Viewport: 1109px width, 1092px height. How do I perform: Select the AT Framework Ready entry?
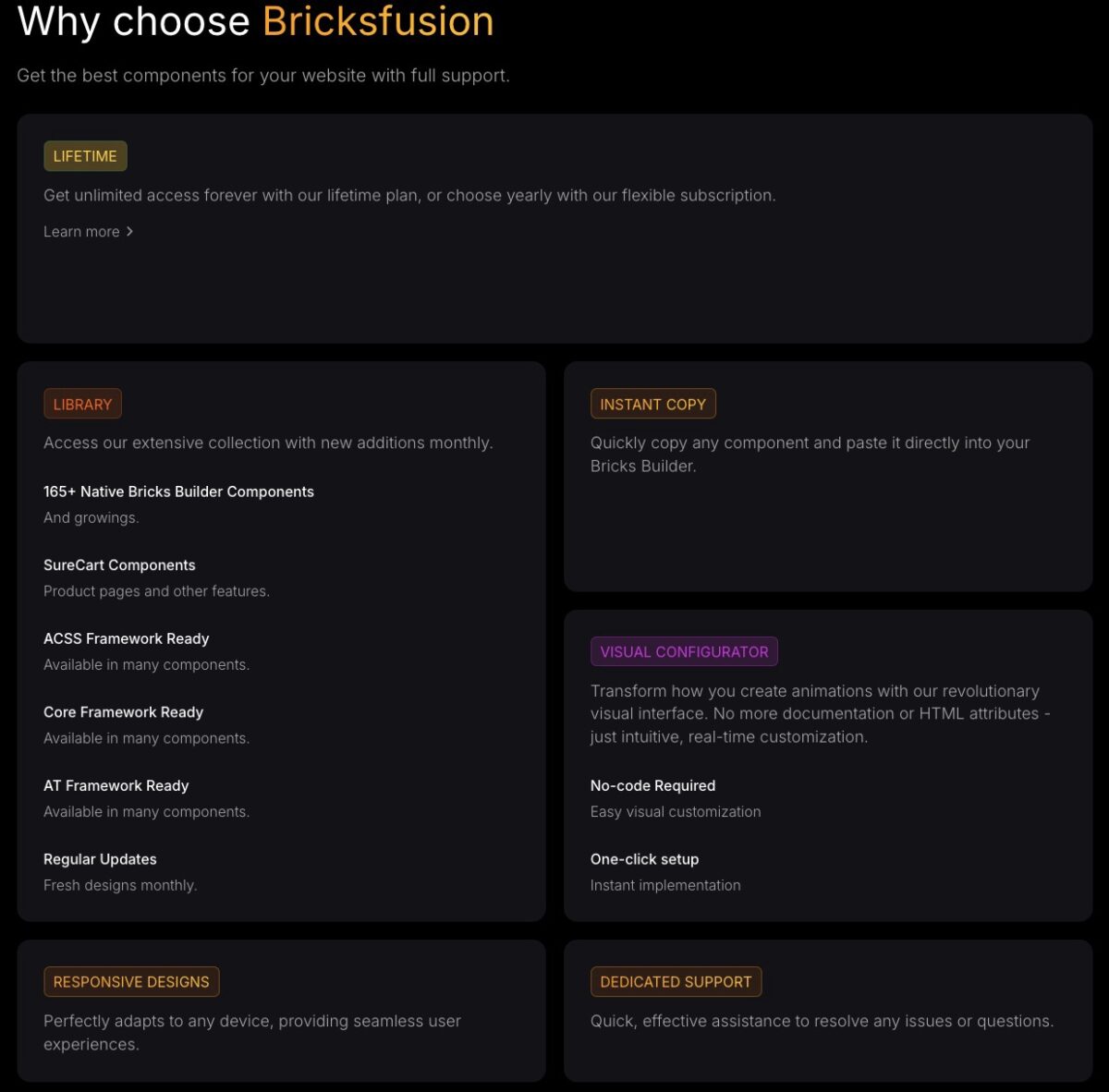pyautogui.click(x=116, y=785)
